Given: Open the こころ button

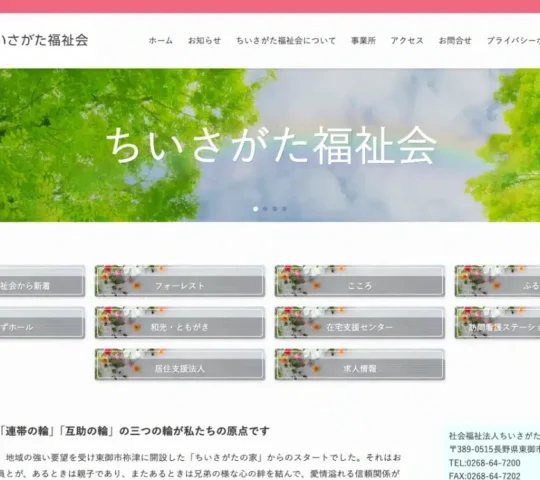Looking at the screenshot, I should 360,281.
